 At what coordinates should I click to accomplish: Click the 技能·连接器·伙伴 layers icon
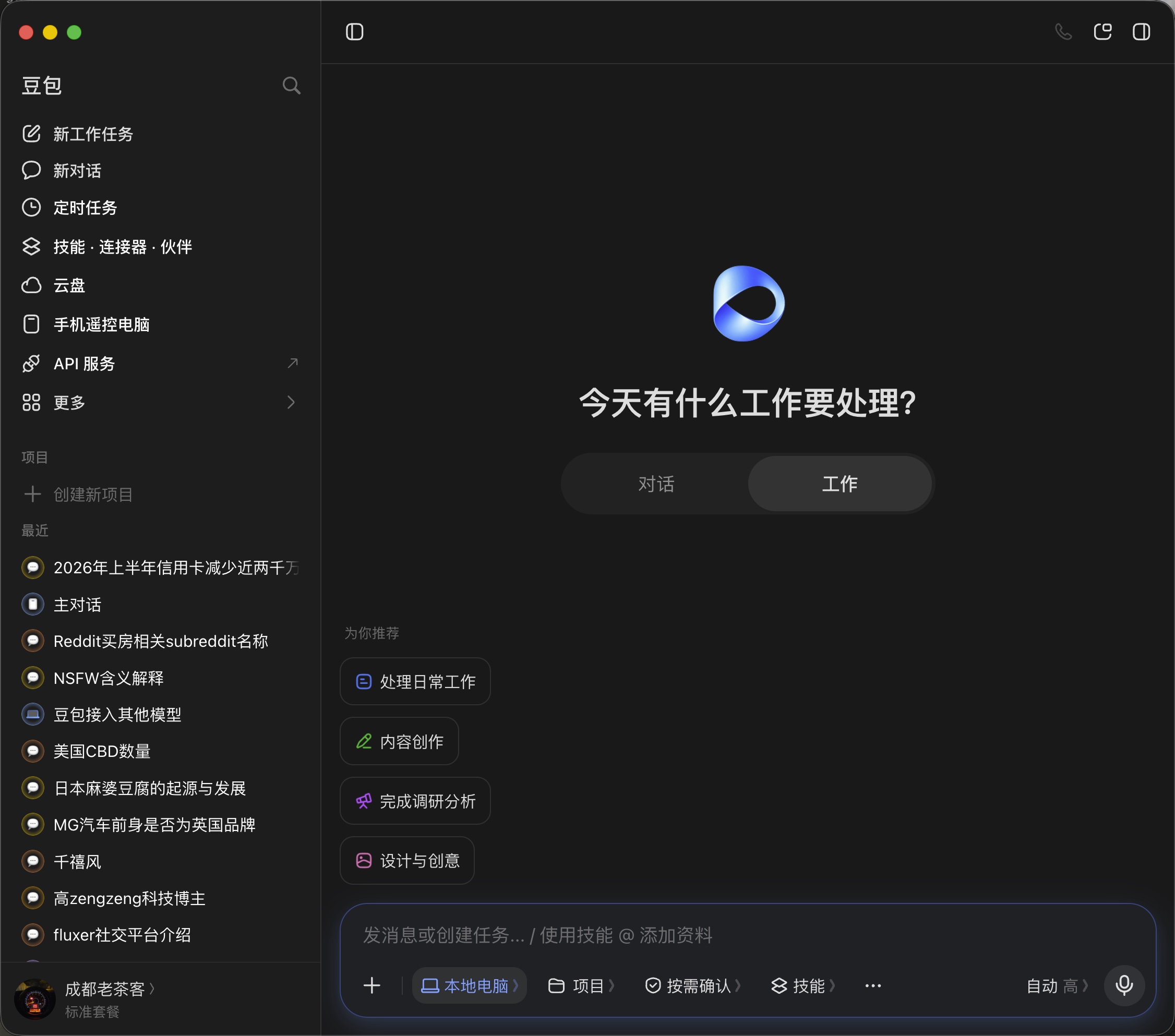[32, 247]
